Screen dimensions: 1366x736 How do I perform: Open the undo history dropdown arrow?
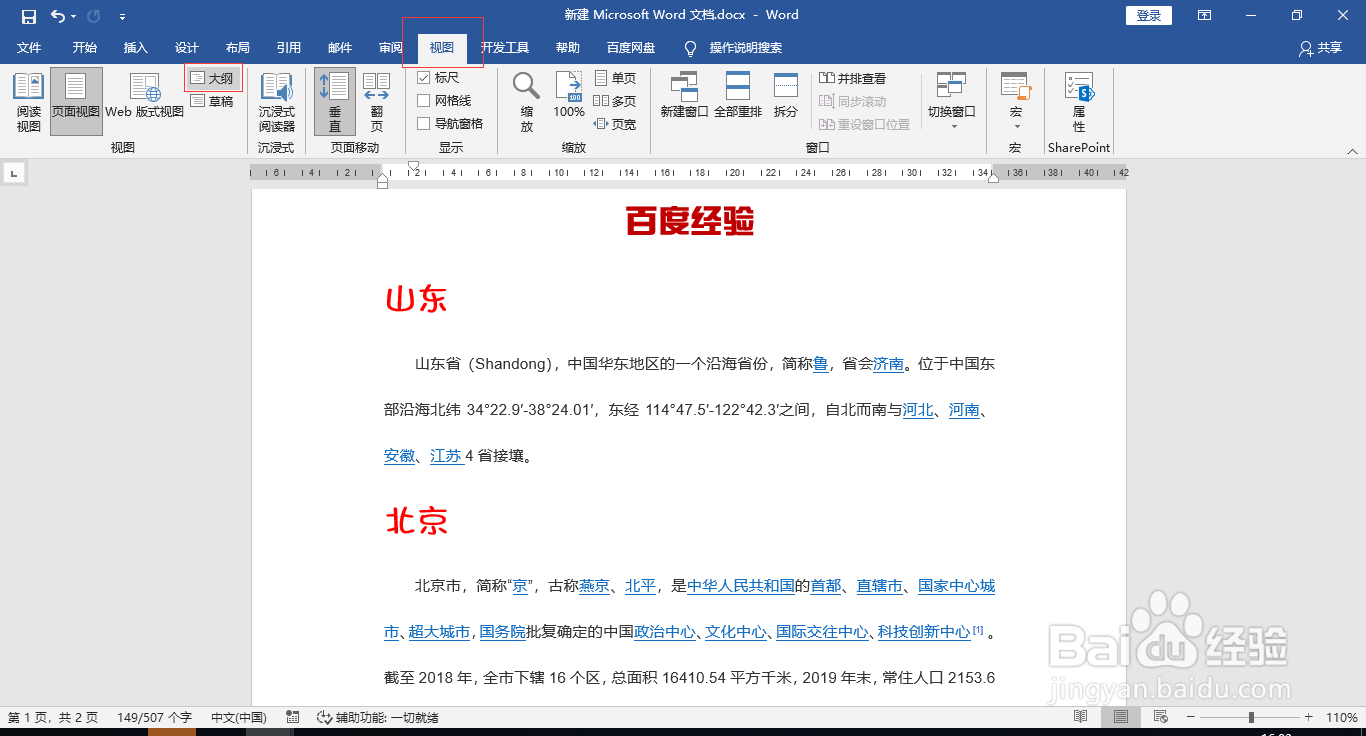click(74, 17)
